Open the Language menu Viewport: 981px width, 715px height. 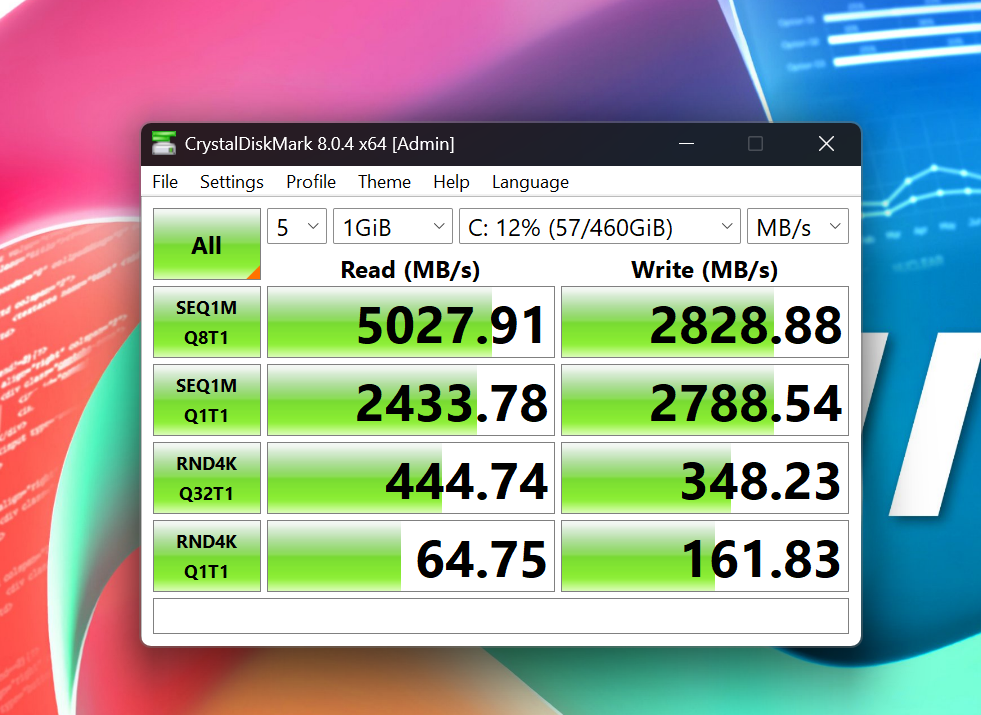pos(531,182)
